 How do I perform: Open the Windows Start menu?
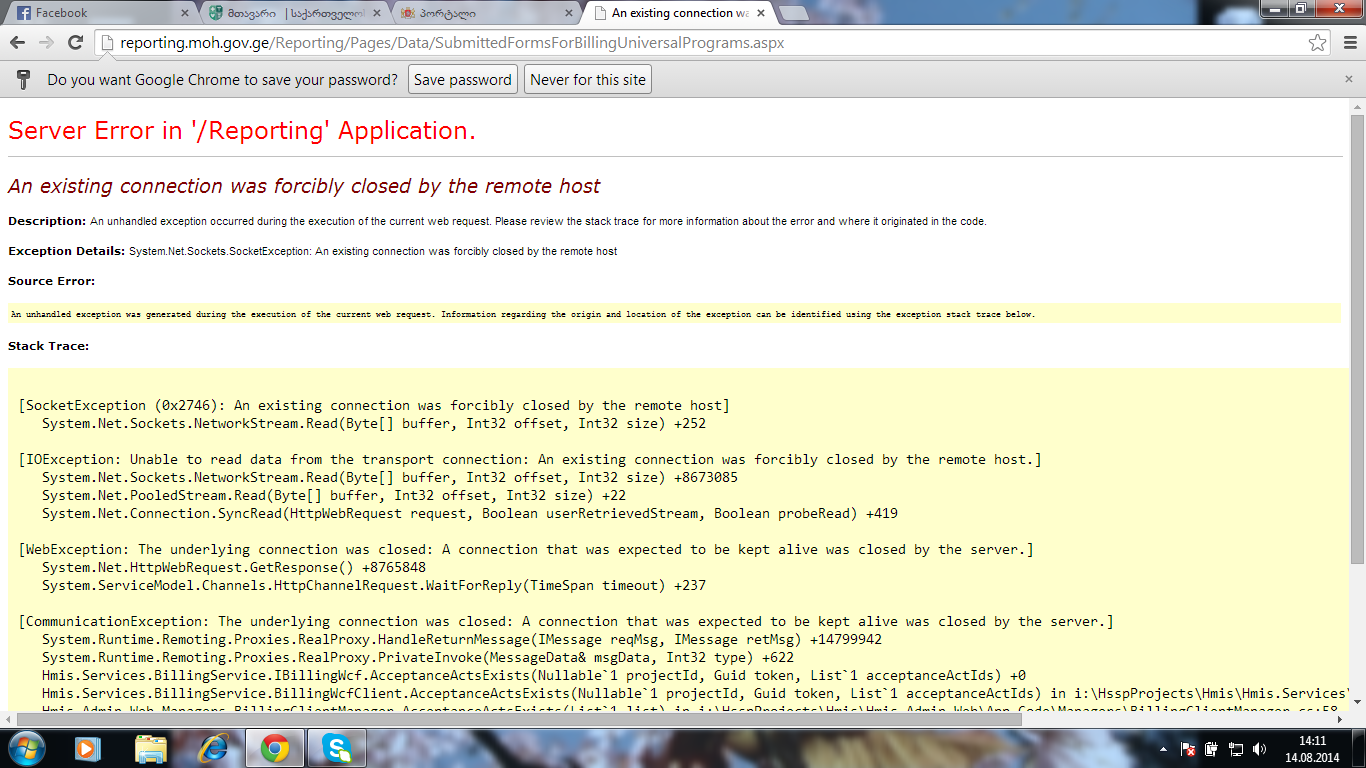click(26, 748)
